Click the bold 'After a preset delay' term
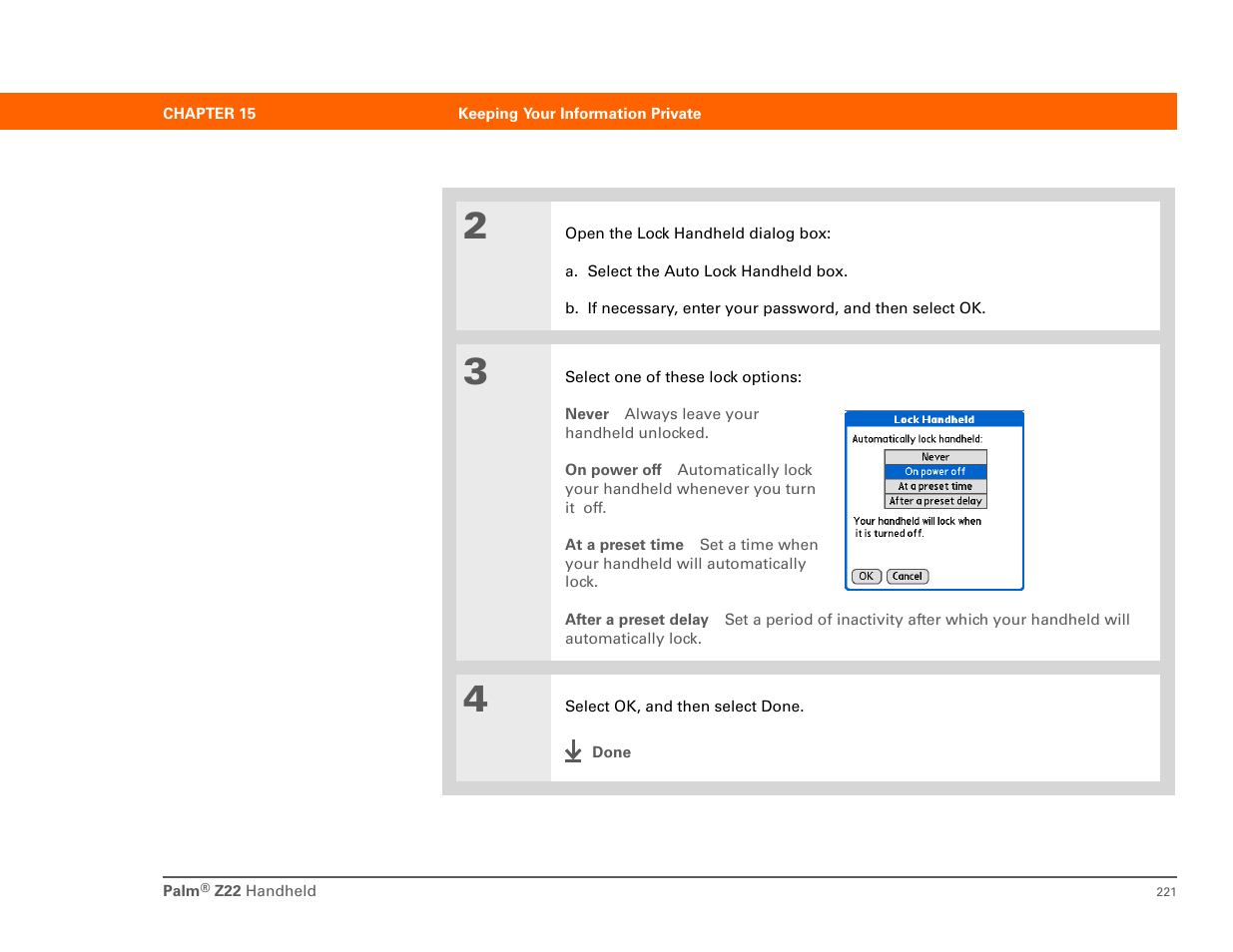The image size is (1233, 952). point(637,620)
